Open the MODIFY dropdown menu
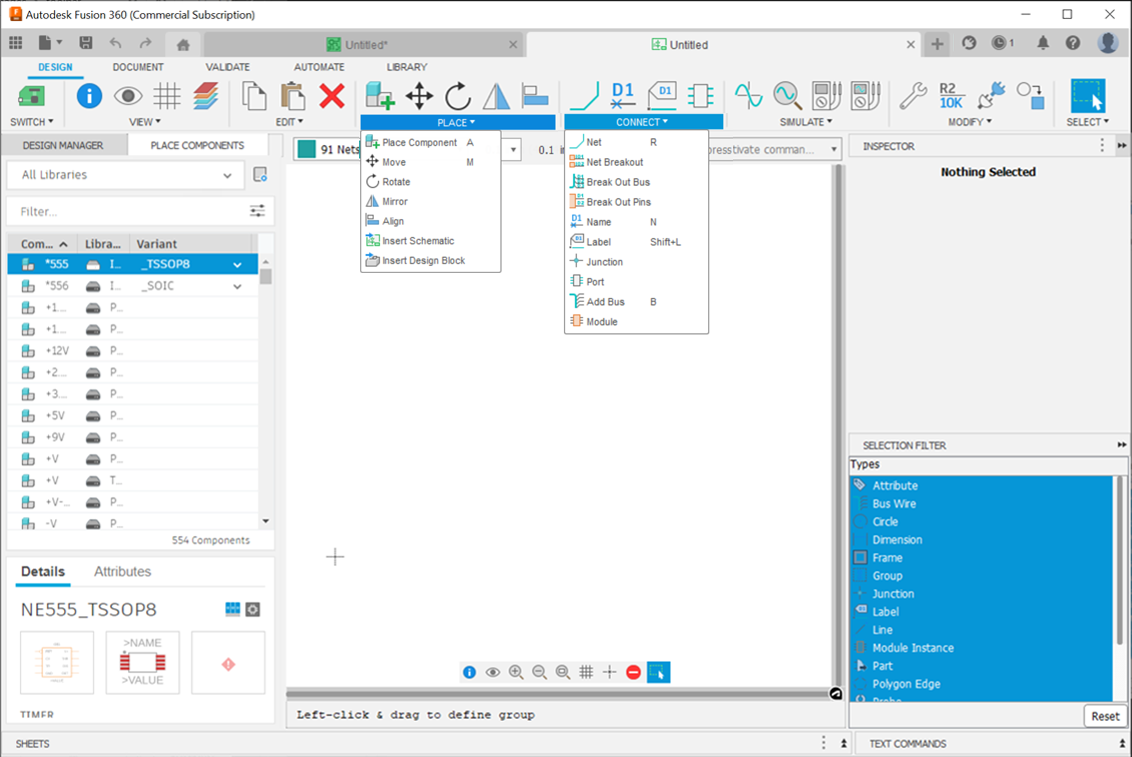This screenshot has height=757, width=1132. pyautogui.click(x=970, y=122)
